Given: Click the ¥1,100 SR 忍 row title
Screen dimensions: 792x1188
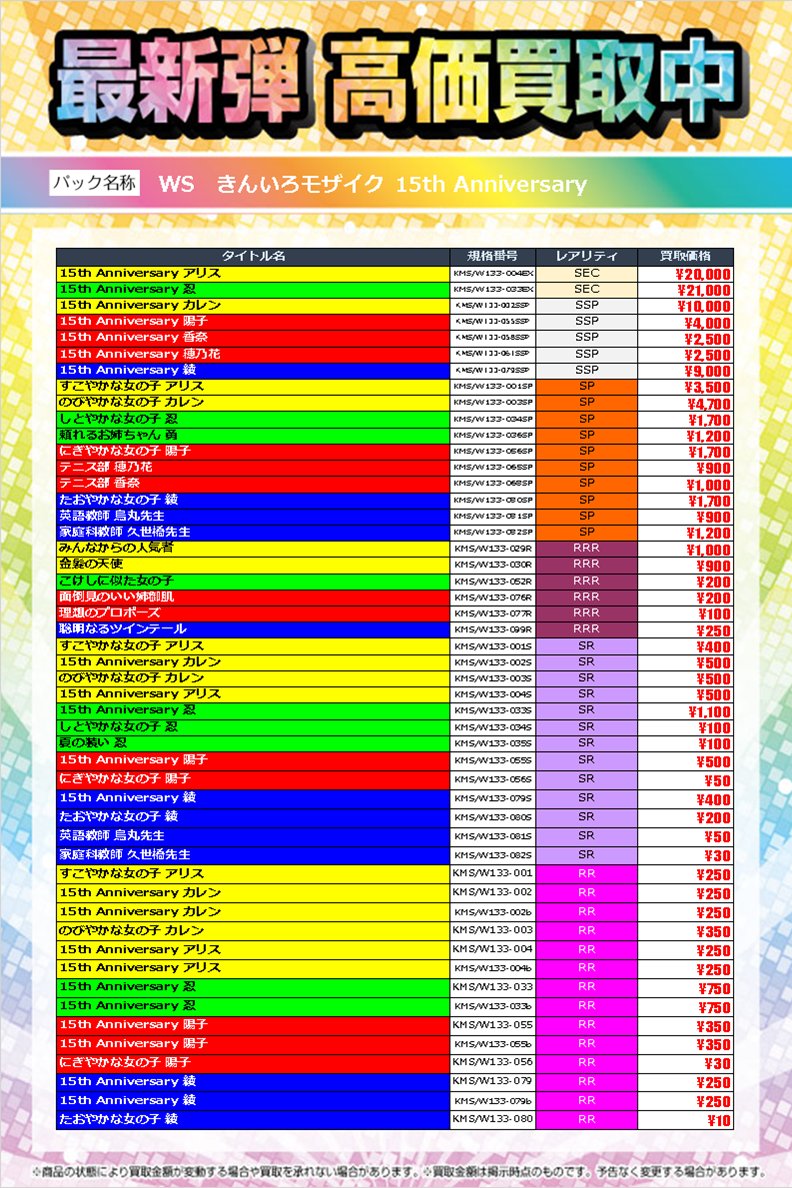Looking at the screenshot, I should pyautogui.click(x=127, y=710).
